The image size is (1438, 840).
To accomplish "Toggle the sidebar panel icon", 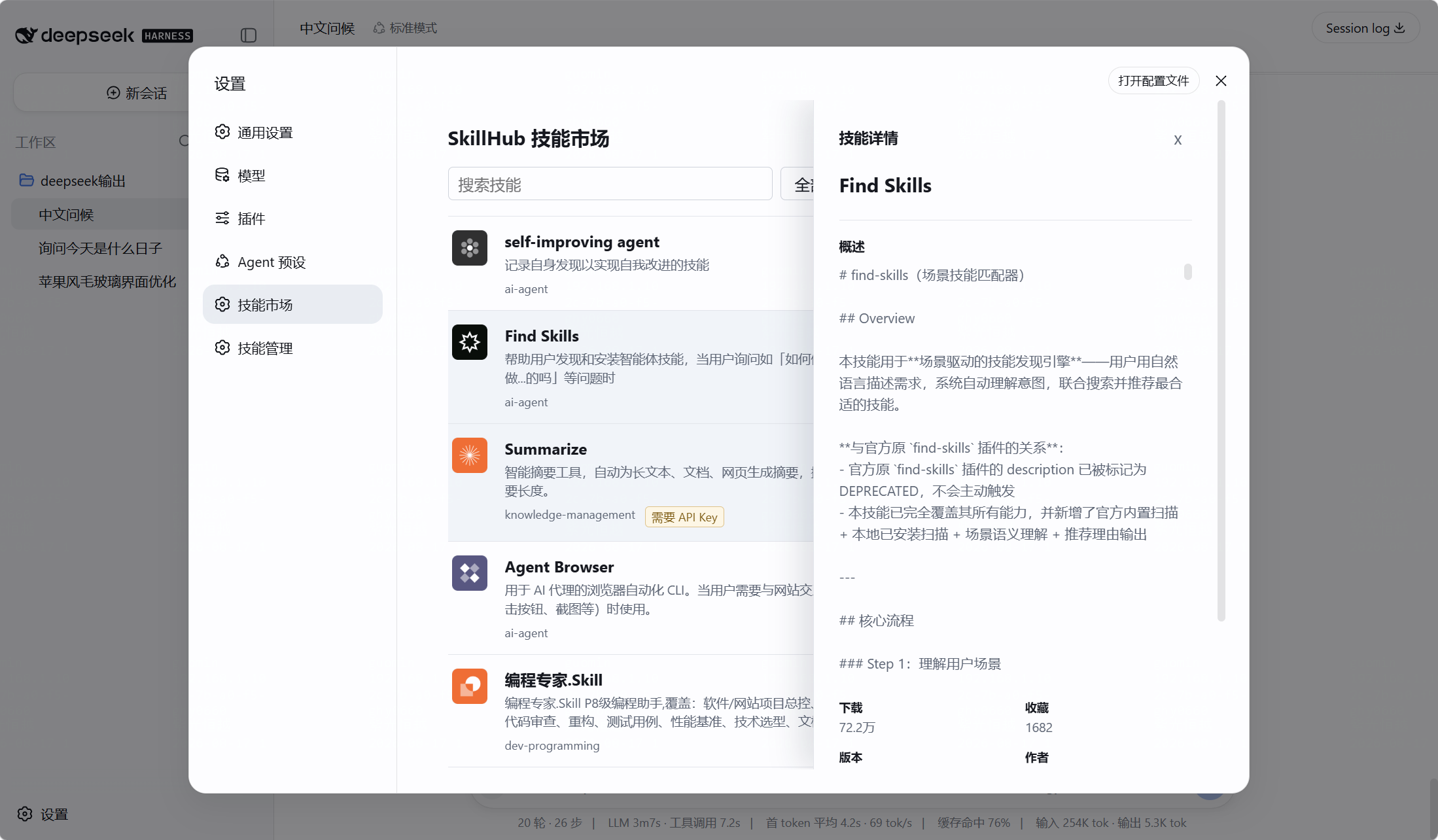I will [249, 35].
